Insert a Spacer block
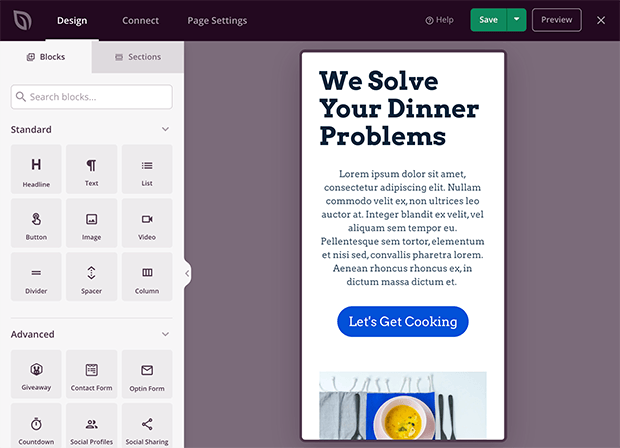620x448 pixels. point(91,277)
